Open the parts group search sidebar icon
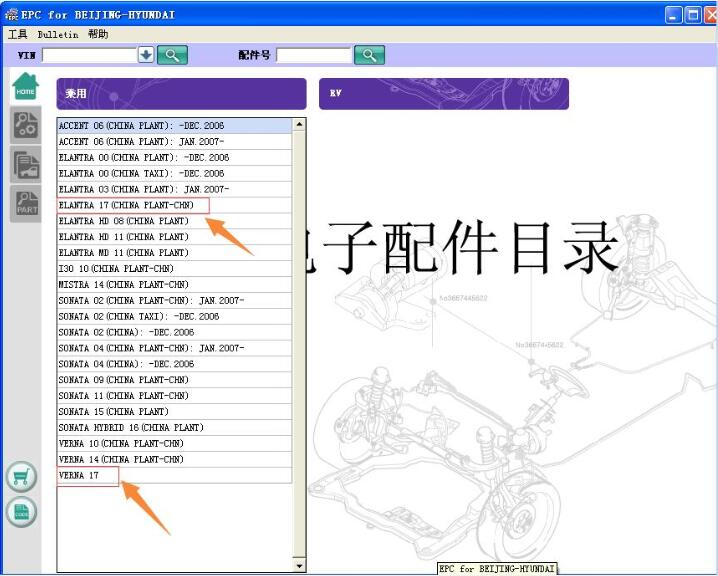Image resolution: width=718 pixels, height=576 pixels. tap(26, 125)
